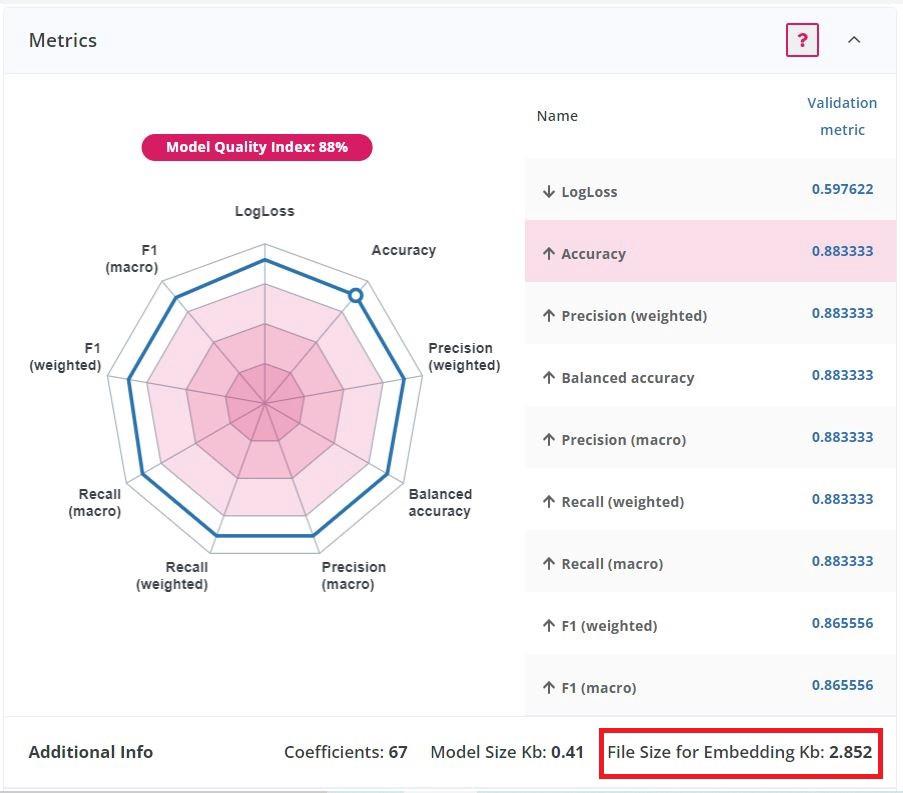
Task: Click the F1 (weighted) value 0.865556
Action: click(842, 623)
